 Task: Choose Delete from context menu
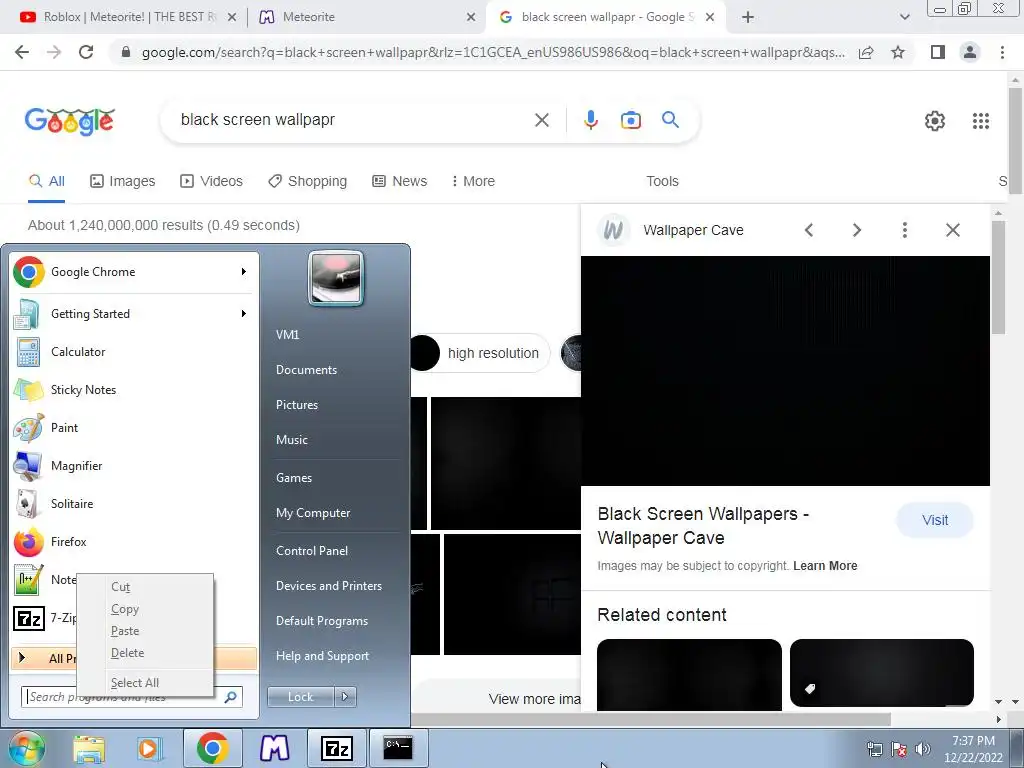point(145,653)
